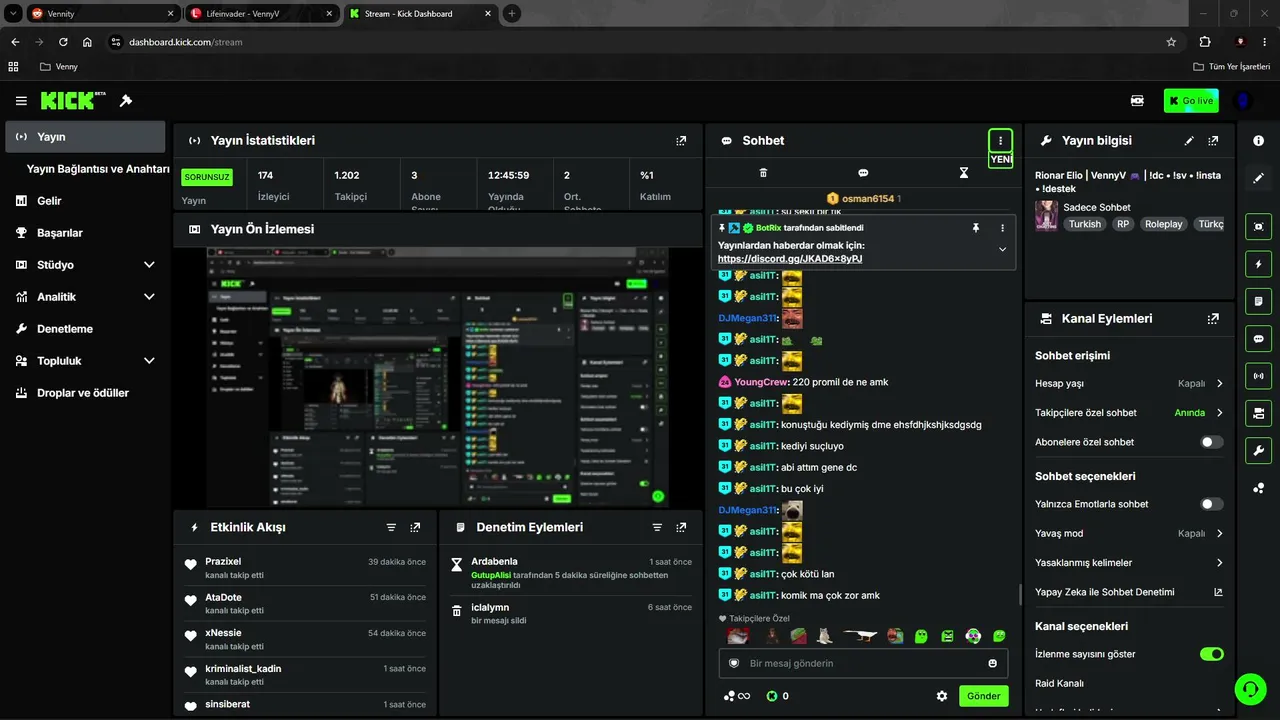This screenshot has width=1280, height=720.
Task: Toggle the lightning activity feed widget
Action: pos(1259,264)
